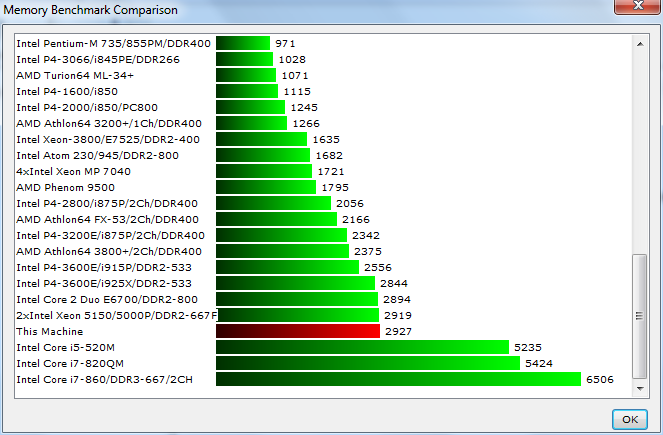
Task: Click the value 1115
Action: 297,91
